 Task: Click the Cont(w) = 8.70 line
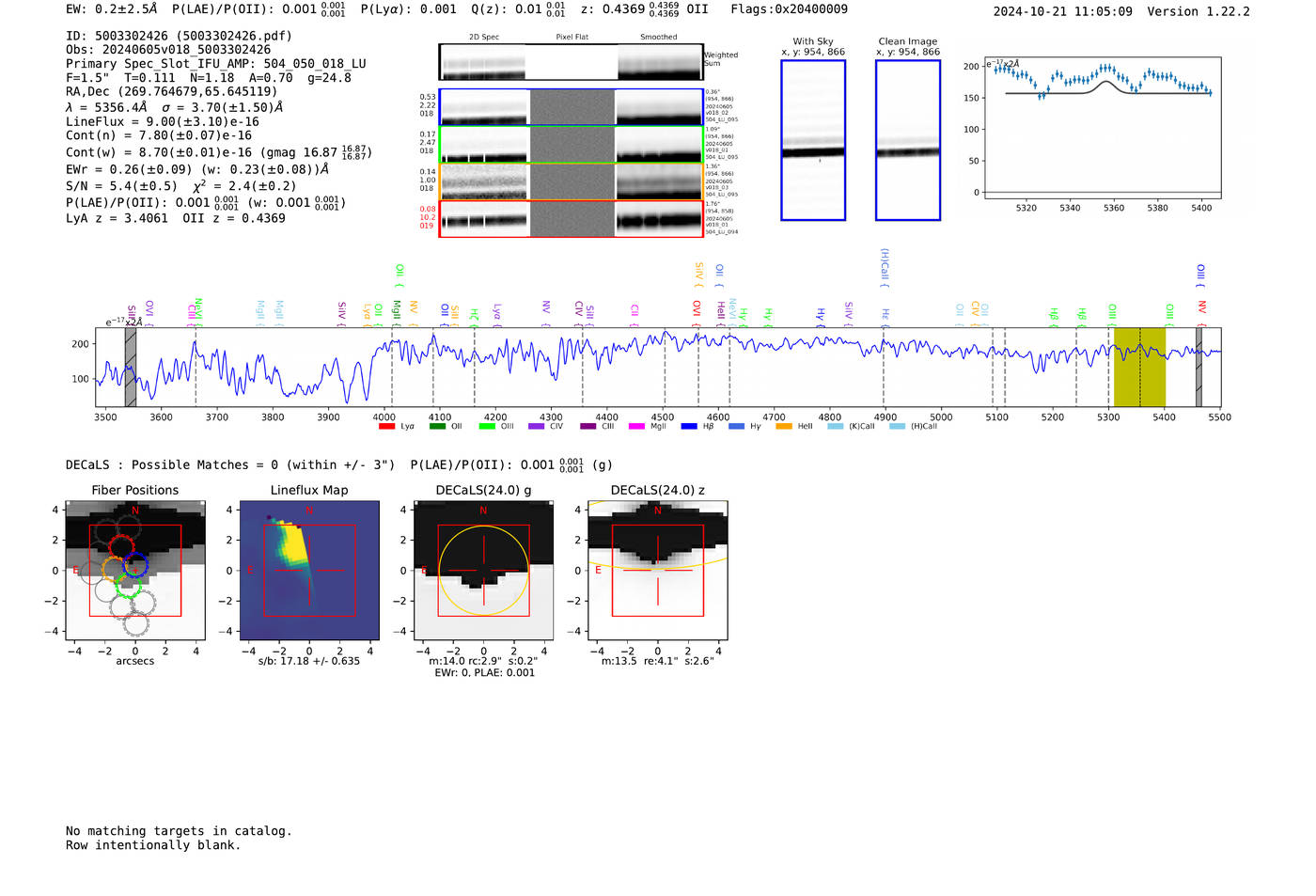pos(219,151)
